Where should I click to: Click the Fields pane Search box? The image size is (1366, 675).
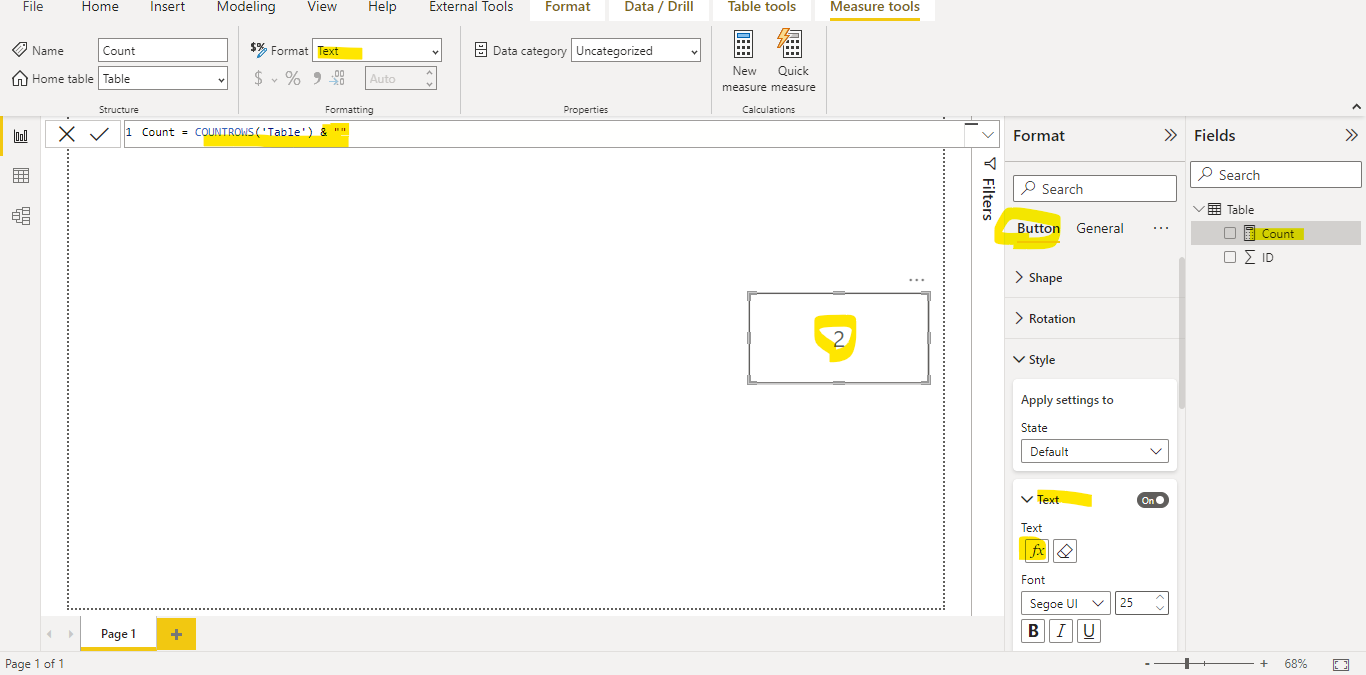coord(1276,175)
